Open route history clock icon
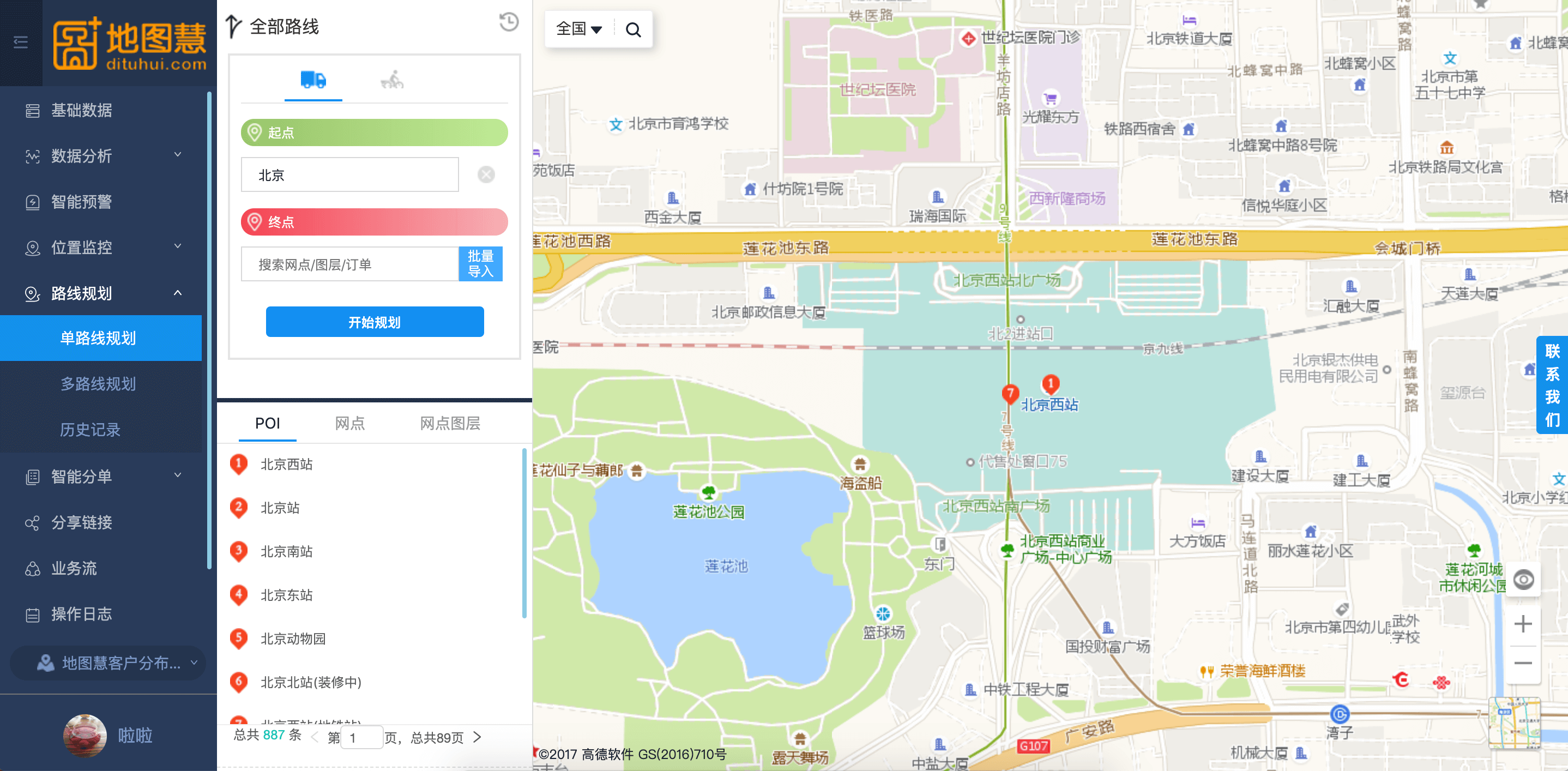Image resolution: width=1568 pixels, height=771 pixels. 509,22
